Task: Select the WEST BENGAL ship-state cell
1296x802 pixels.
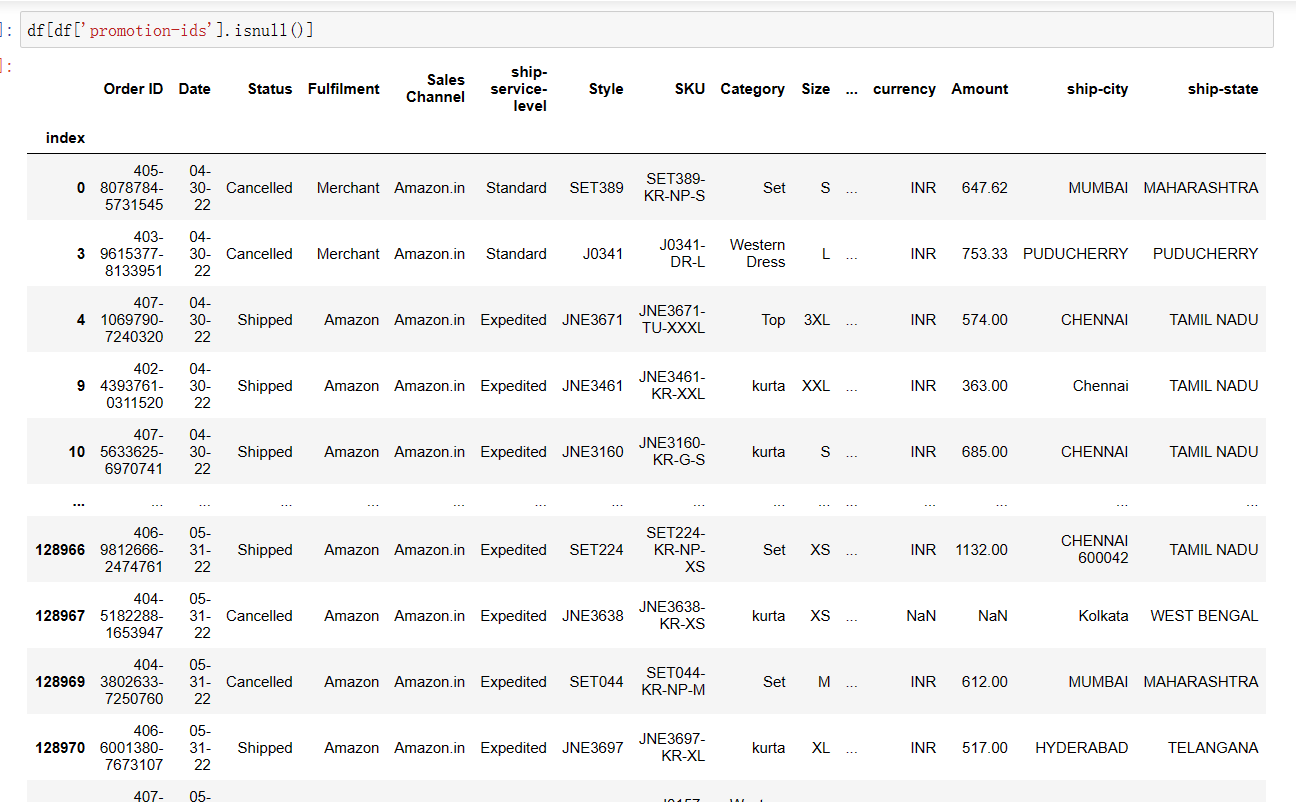Action: tap(1204, 616)
